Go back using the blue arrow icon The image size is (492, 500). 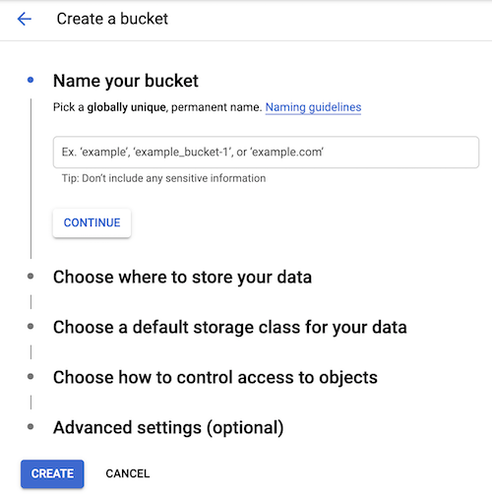[24, 19]
